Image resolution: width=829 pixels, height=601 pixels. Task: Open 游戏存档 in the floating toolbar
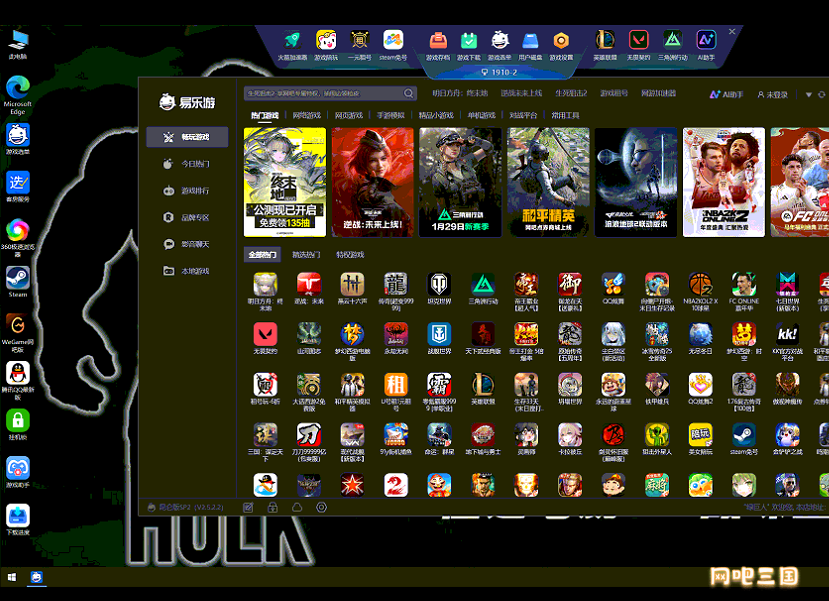(x=438, y=41)
